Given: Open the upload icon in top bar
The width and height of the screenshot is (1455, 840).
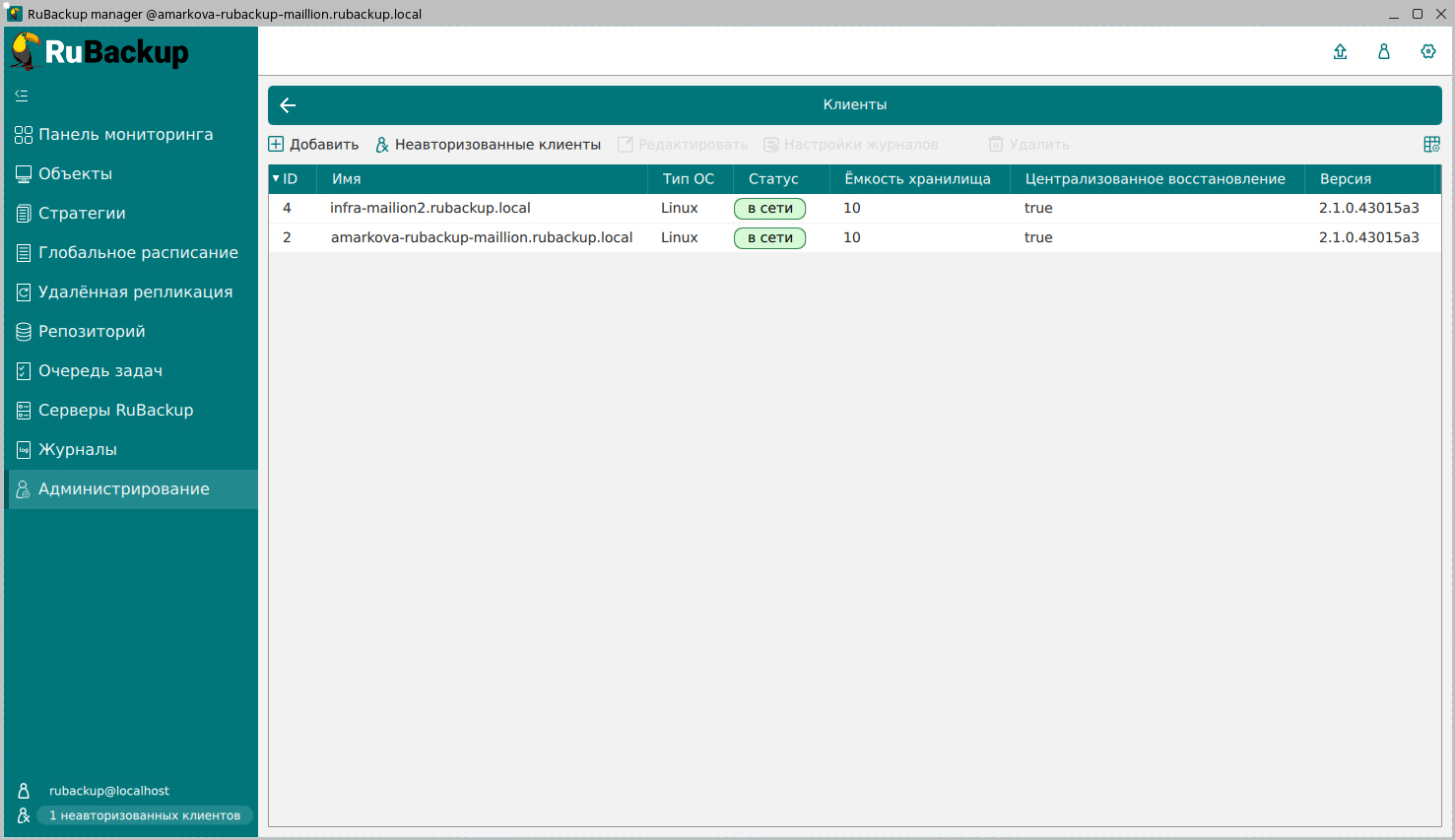Looking at the screenshot, I should (x=1340, y=51).
